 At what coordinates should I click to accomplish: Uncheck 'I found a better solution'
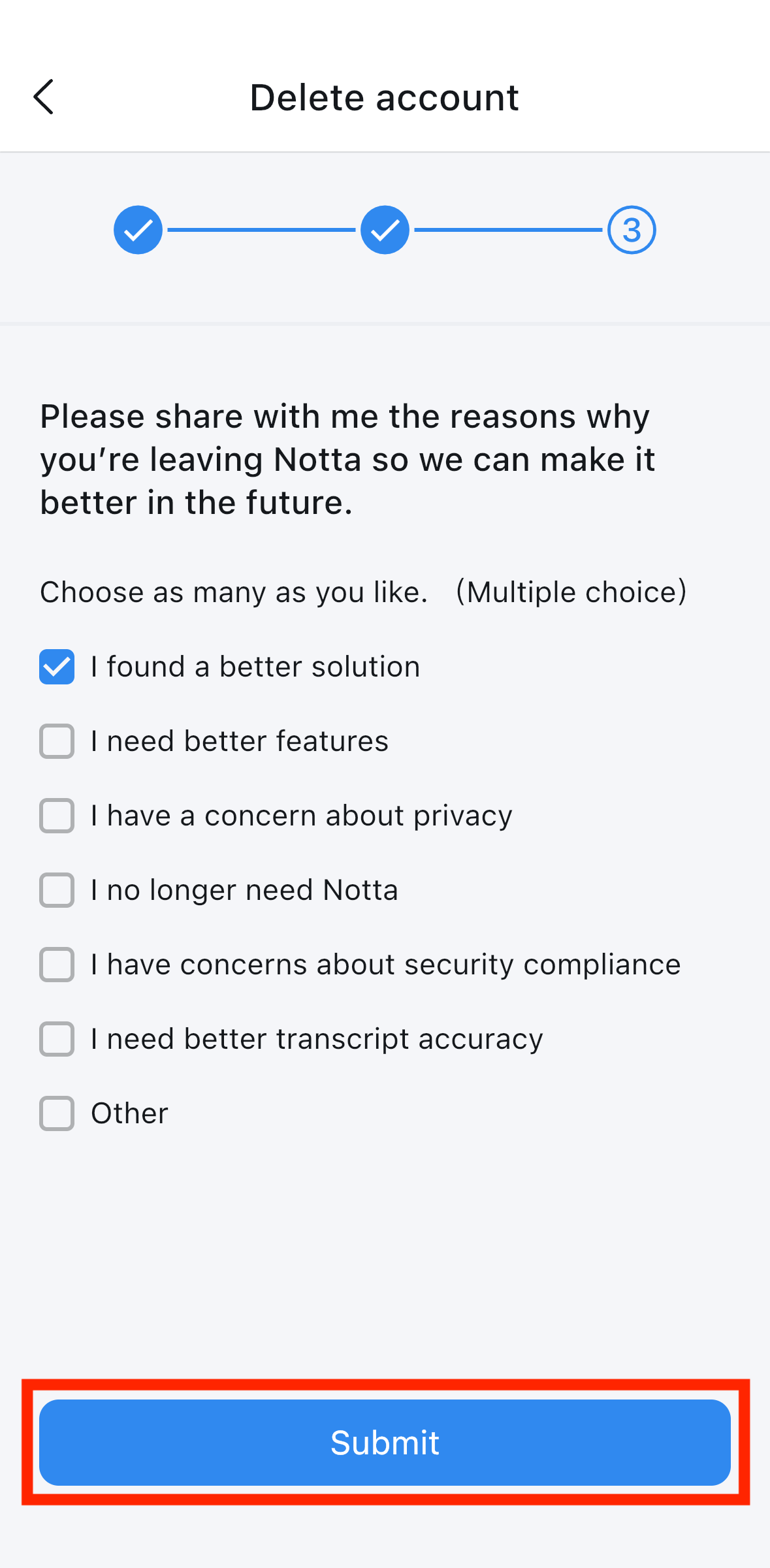point(56,667)
